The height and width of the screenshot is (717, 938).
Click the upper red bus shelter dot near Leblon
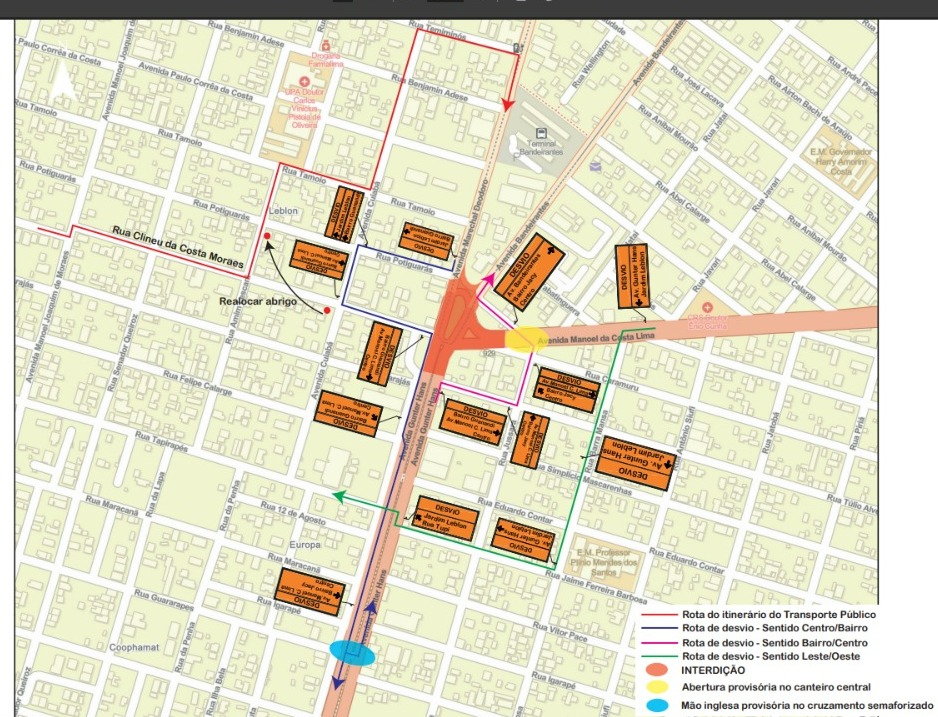pos(267,236)
